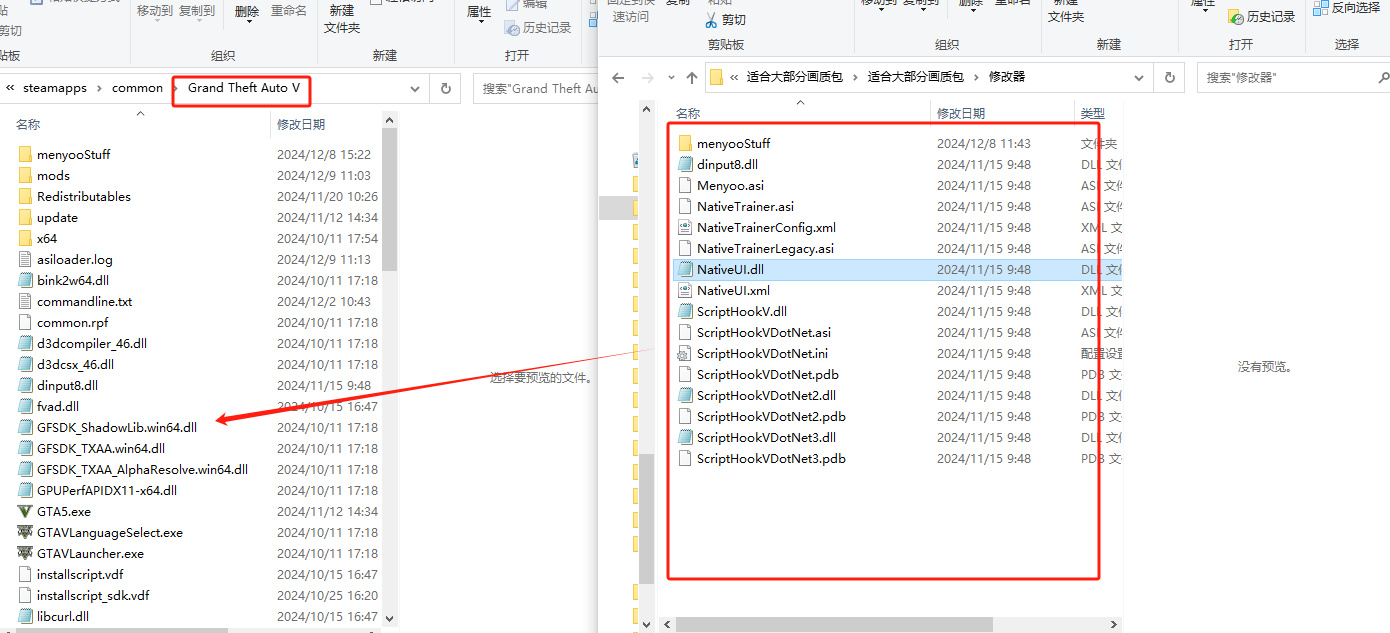Click the update folder icon
Screen dimensions: 1390x633
(x=25, y=217)
